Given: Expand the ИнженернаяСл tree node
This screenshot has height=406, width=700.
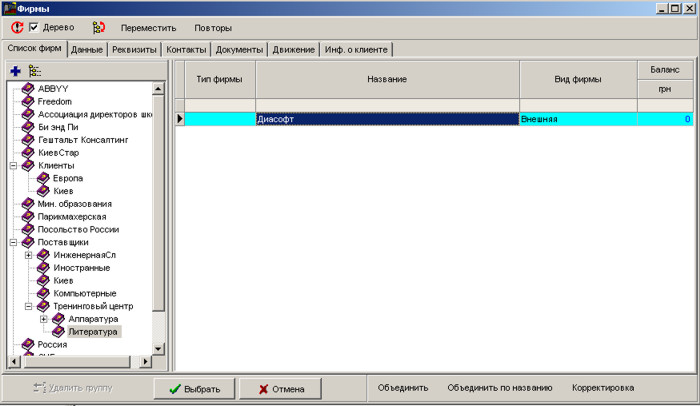Looking at the screenshot, I should (29, 255).
